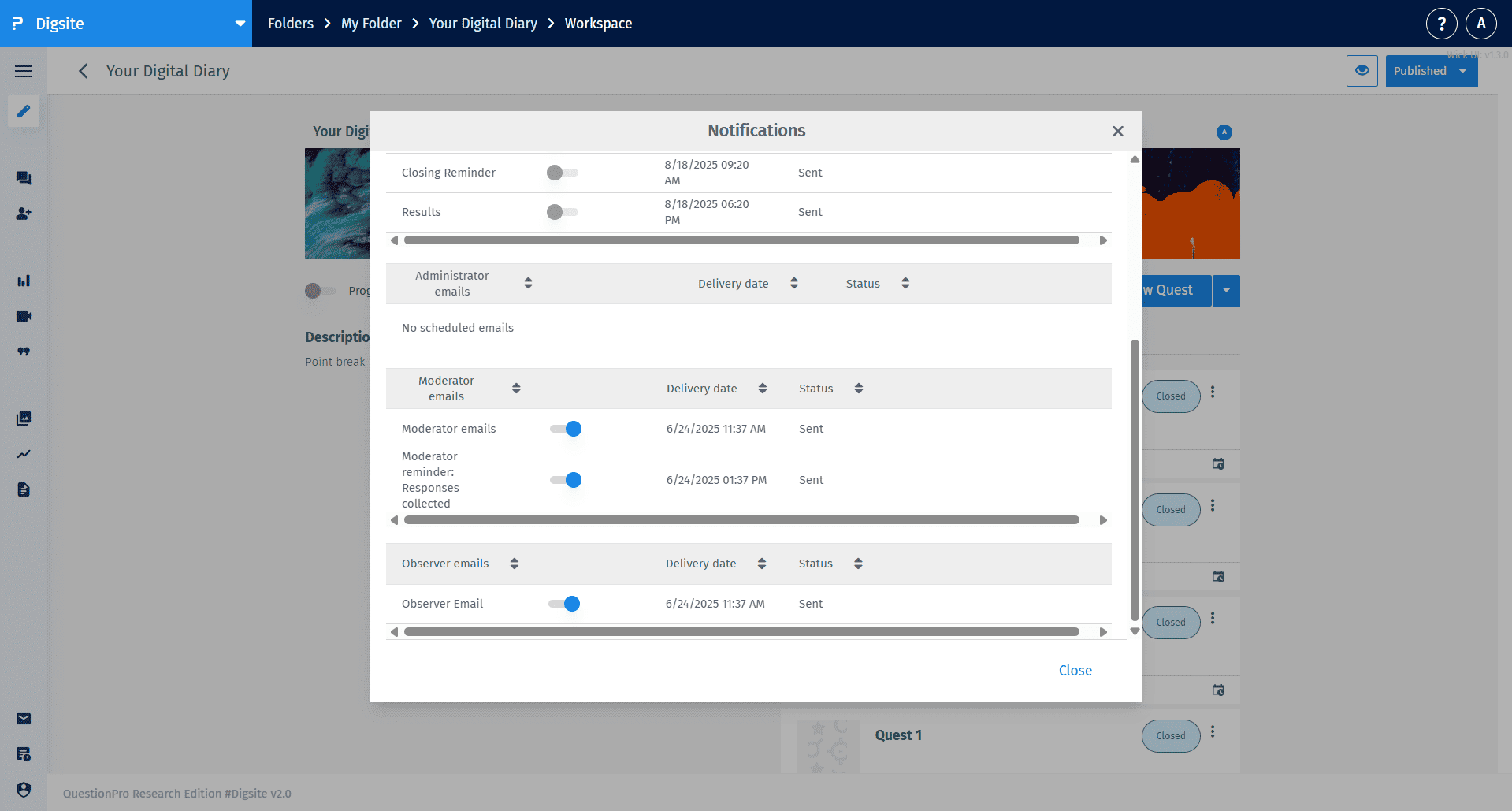
Task: Open the hamburger menu in the sidebar
Action: pyautogui.click(x=24, y=71)
